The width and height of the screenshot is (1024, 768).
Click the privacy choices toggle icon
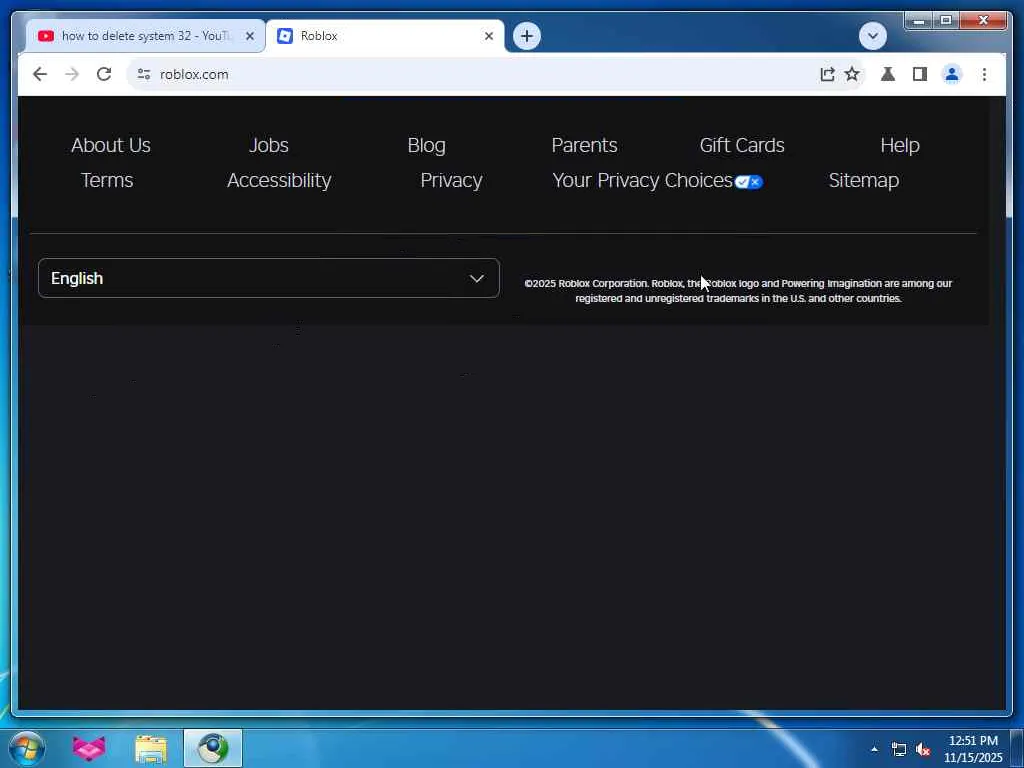click(x=748, y=182)
